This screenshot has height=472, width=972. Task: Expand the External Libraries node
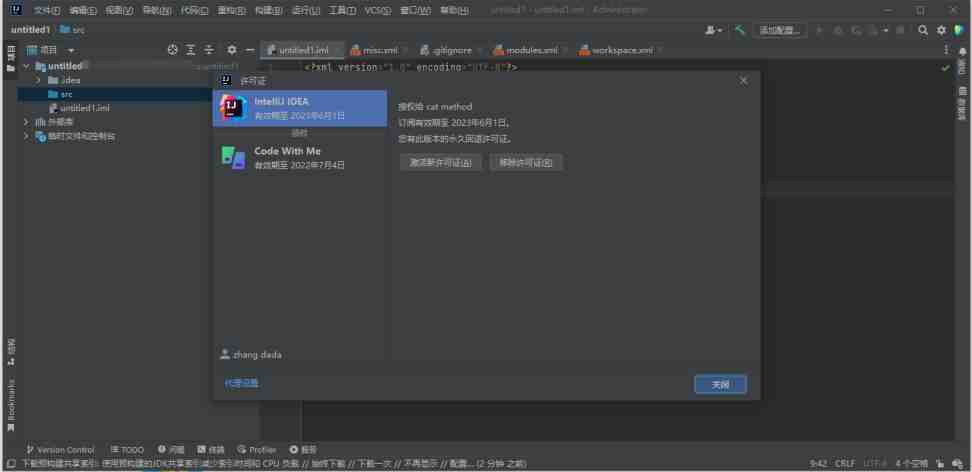[x=26, y=122]
